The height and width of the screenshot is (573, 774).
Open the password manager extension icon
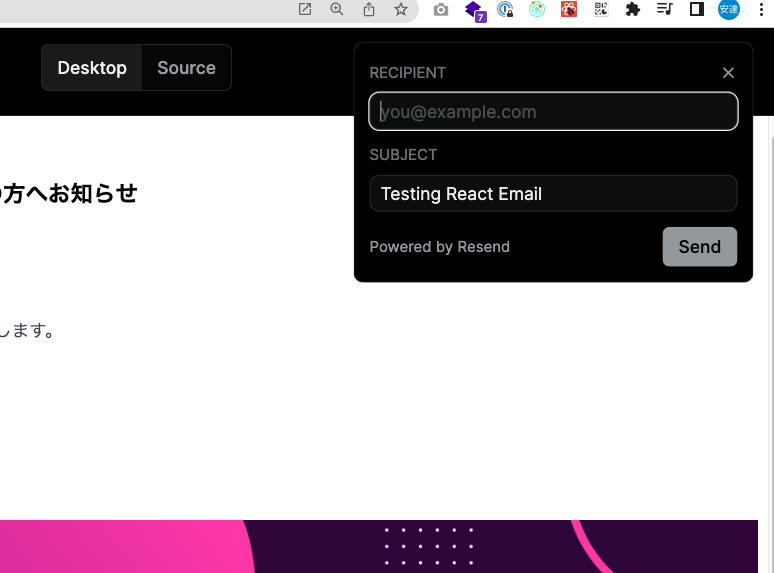tap(505, 9)
